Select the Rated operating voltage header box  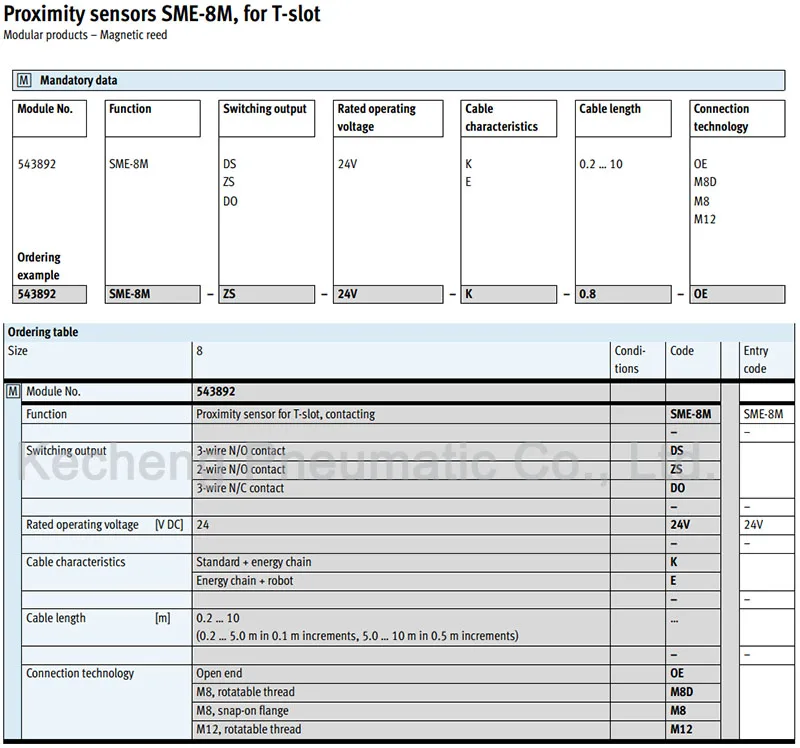(388, 118)
